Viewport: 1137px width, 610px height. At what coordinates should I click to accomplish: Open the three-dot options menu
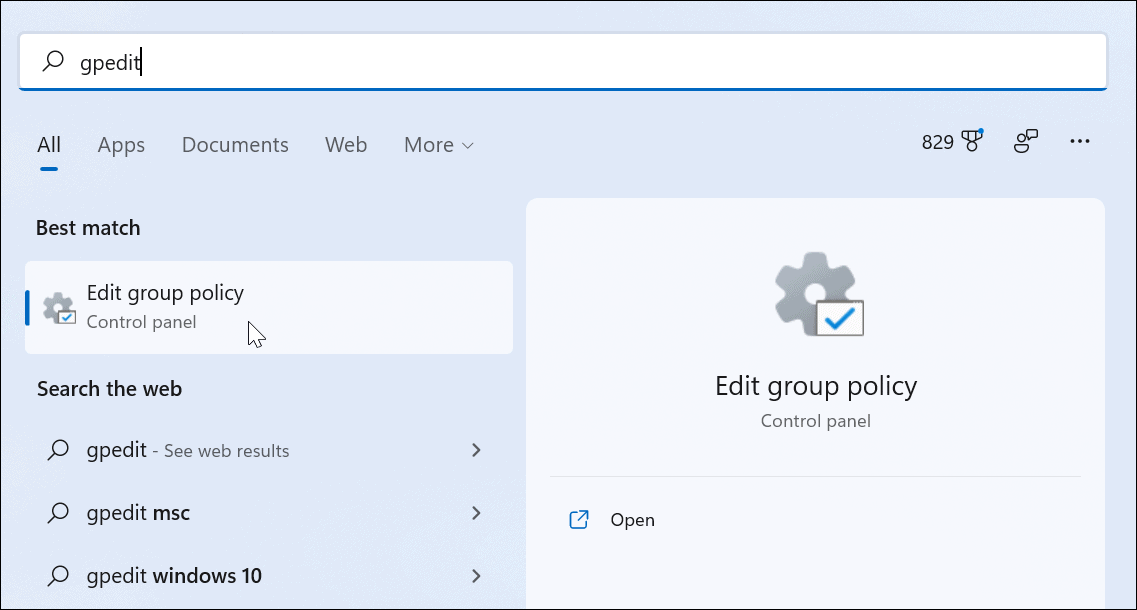(x=1079, y=142)
